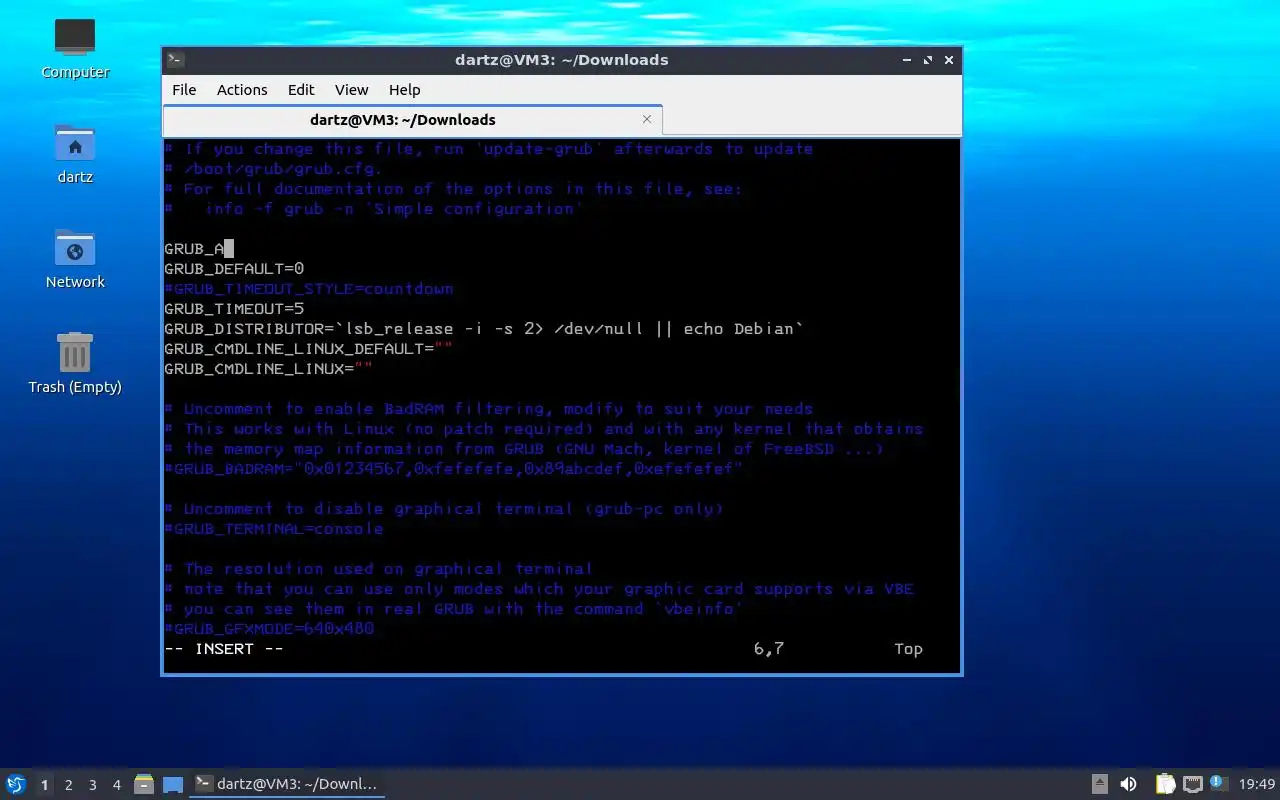The image size is (1280, 800).
Task: Click the GRUB_TIMEOUT=5 line
Action: tap(234, 309)
